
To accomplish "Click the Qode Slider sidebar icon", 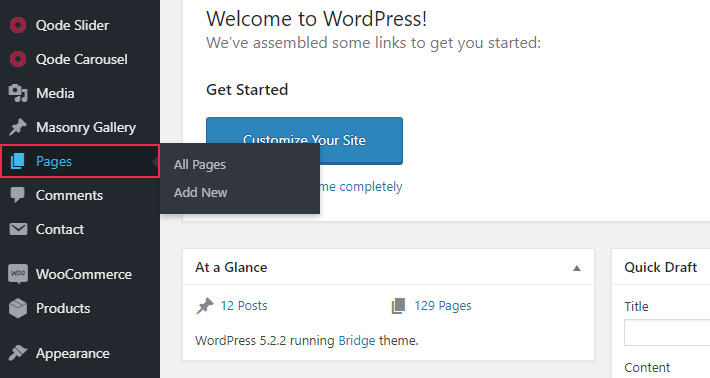I will 18,25.
